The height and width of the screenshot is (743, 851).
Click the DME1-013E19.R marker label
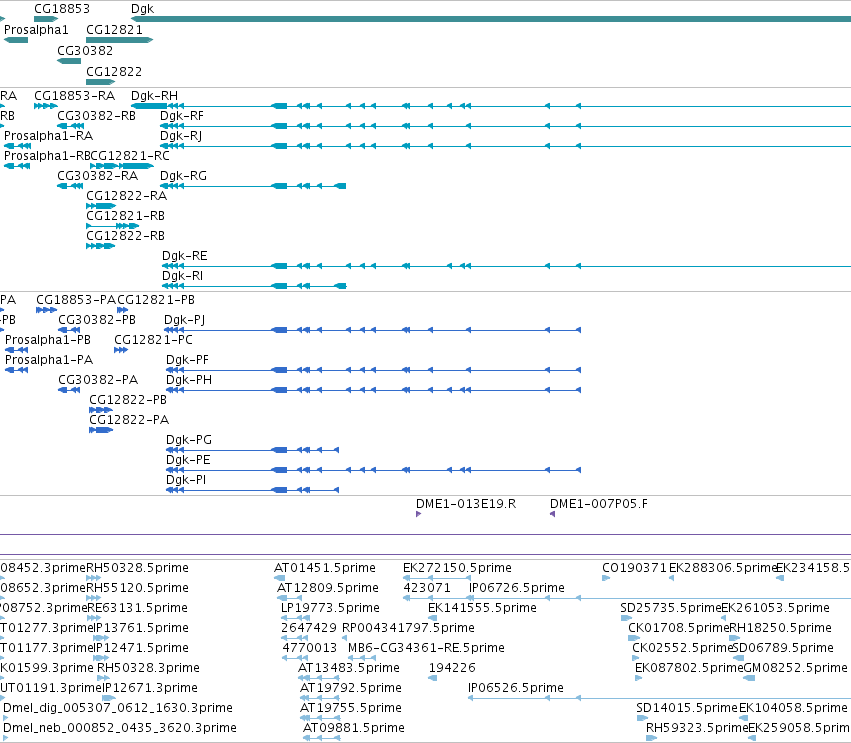(466, 504)
